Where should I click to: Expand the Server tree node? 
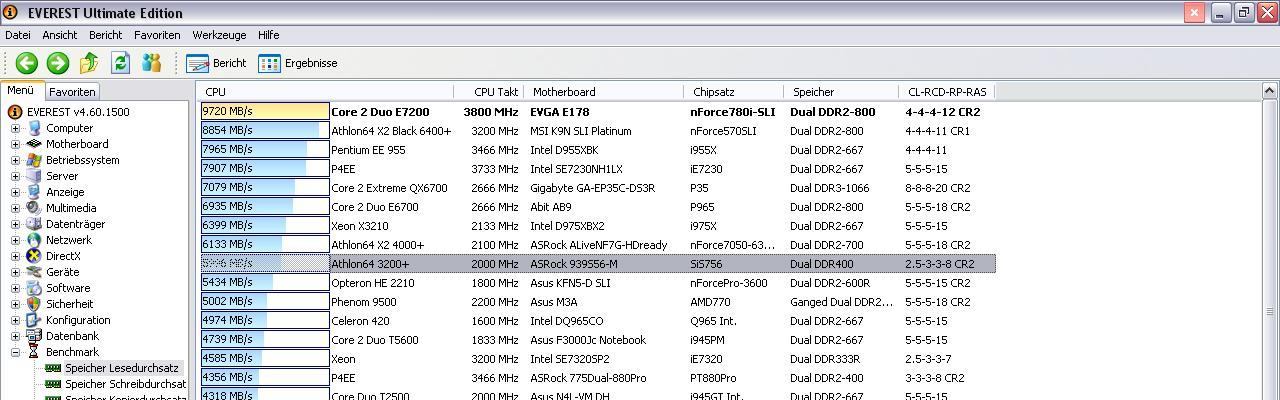(15, 176)
